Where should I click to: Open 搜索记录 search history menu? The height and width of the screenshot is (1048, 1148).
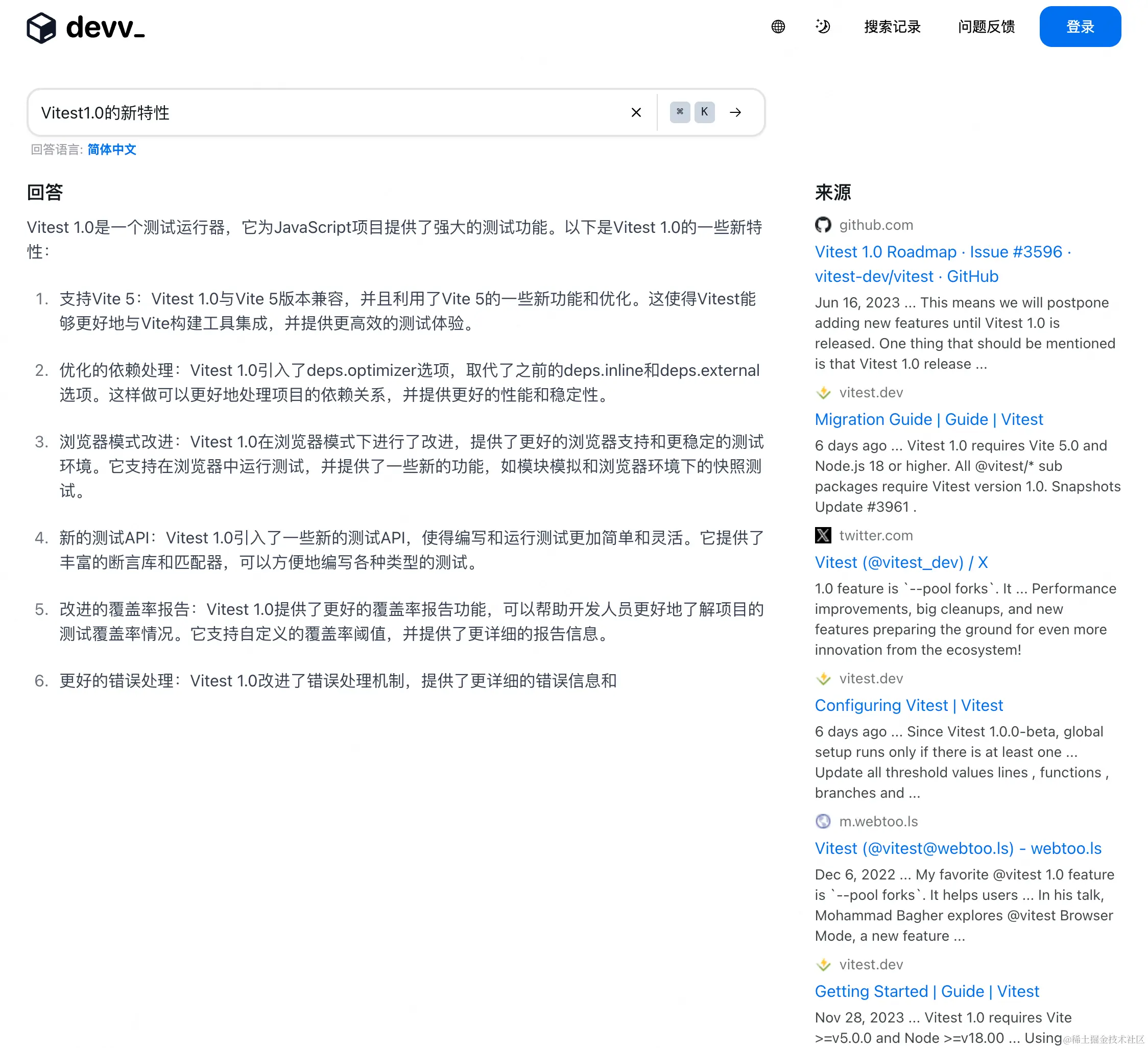tap(892, 27)
